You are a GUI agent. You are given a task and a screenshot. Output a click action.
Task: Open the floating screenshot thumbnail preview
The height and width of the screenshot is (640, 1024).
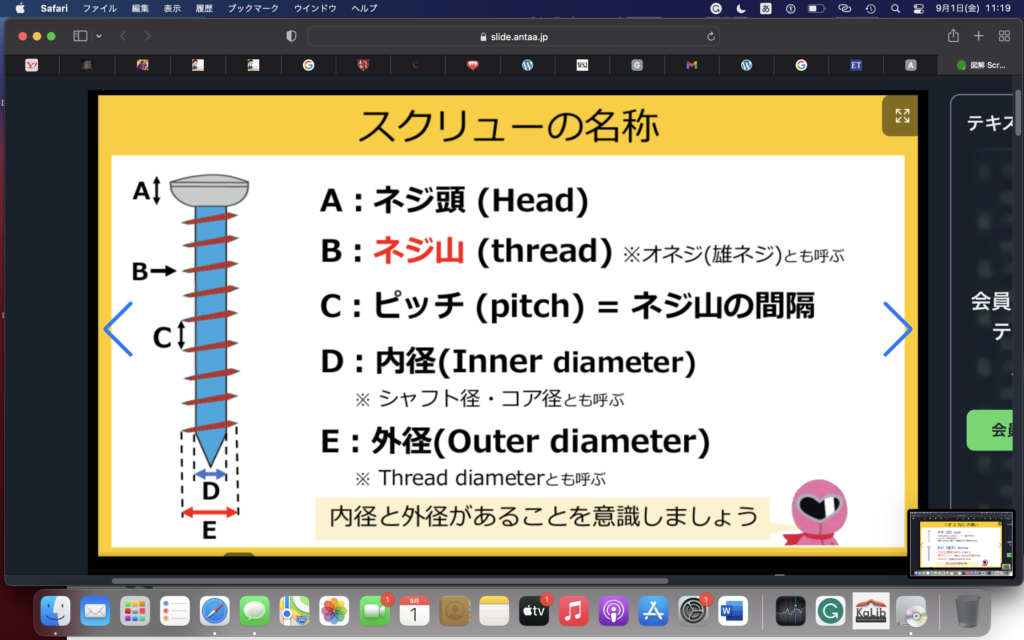963,543
